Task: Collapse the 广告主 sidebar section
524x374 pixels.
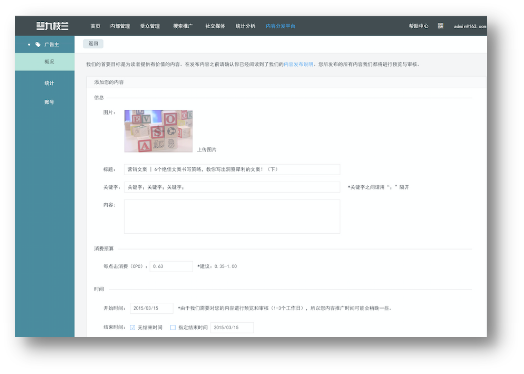Action: coord(29,44)
